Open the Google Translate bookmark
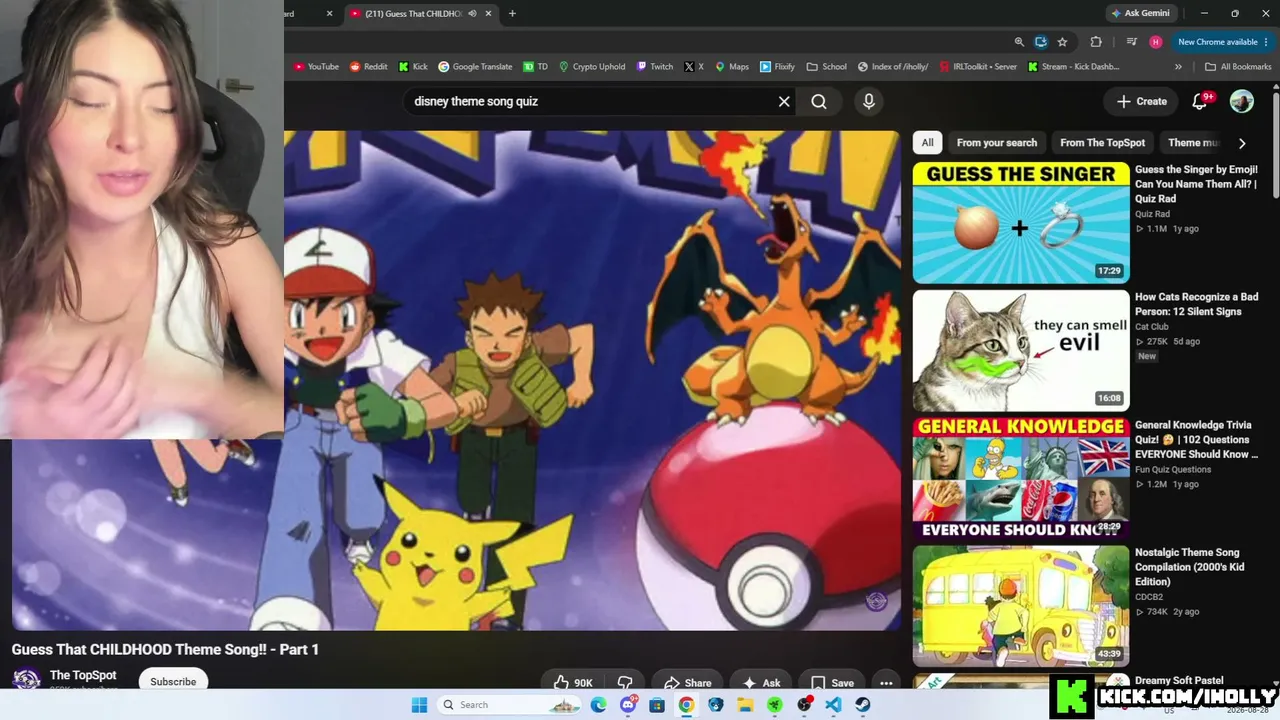The width and height of the screenshot is (1280, 720). 475,67
